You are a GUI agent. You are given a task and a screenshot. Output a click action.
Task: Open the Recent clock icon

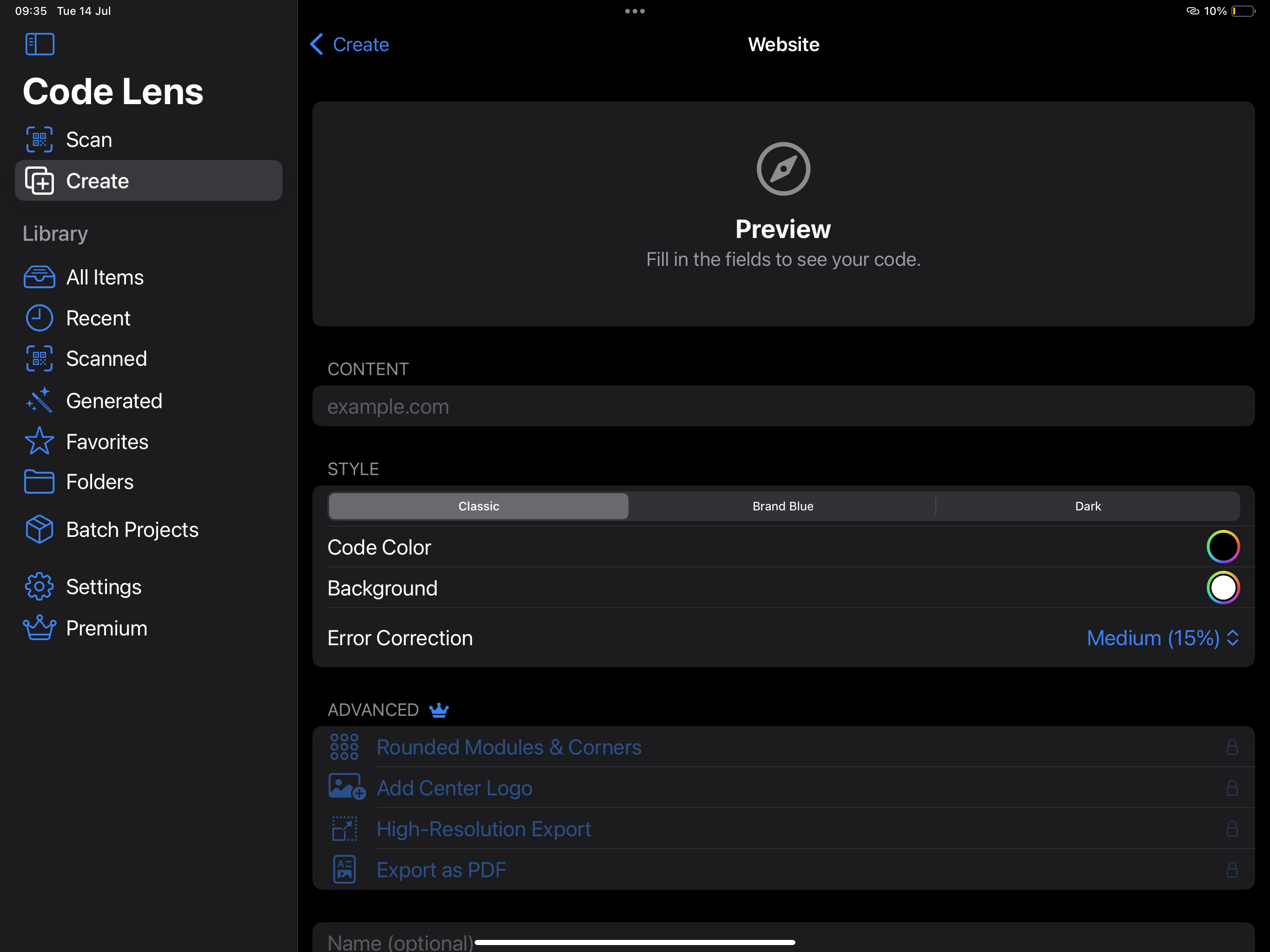coord(39,318)
